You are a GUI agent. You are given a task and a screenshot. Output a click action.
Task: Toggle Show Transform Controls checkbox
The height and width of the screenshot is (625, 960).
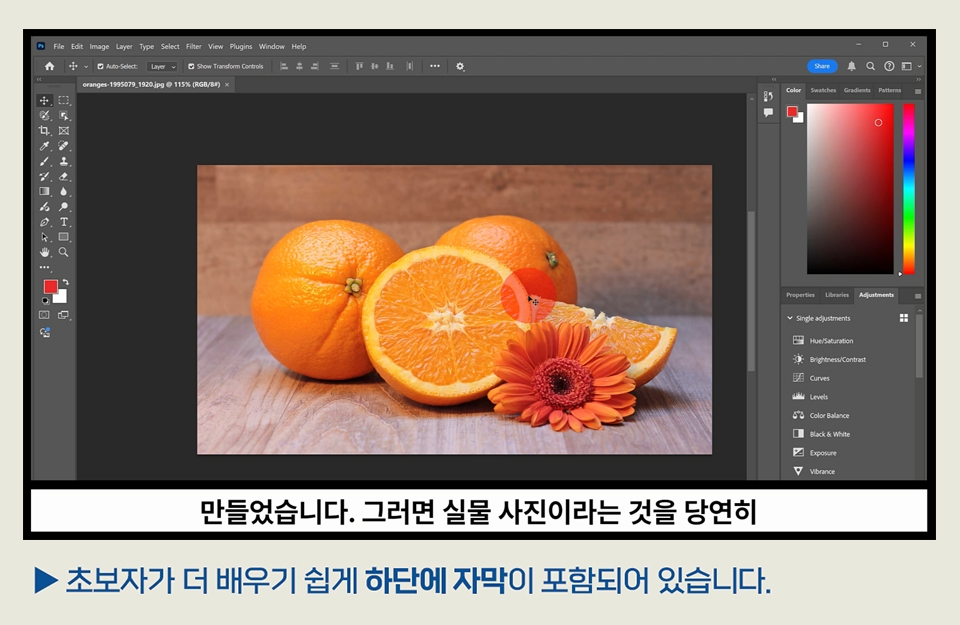pyautogui.click(x=191, y=66)
